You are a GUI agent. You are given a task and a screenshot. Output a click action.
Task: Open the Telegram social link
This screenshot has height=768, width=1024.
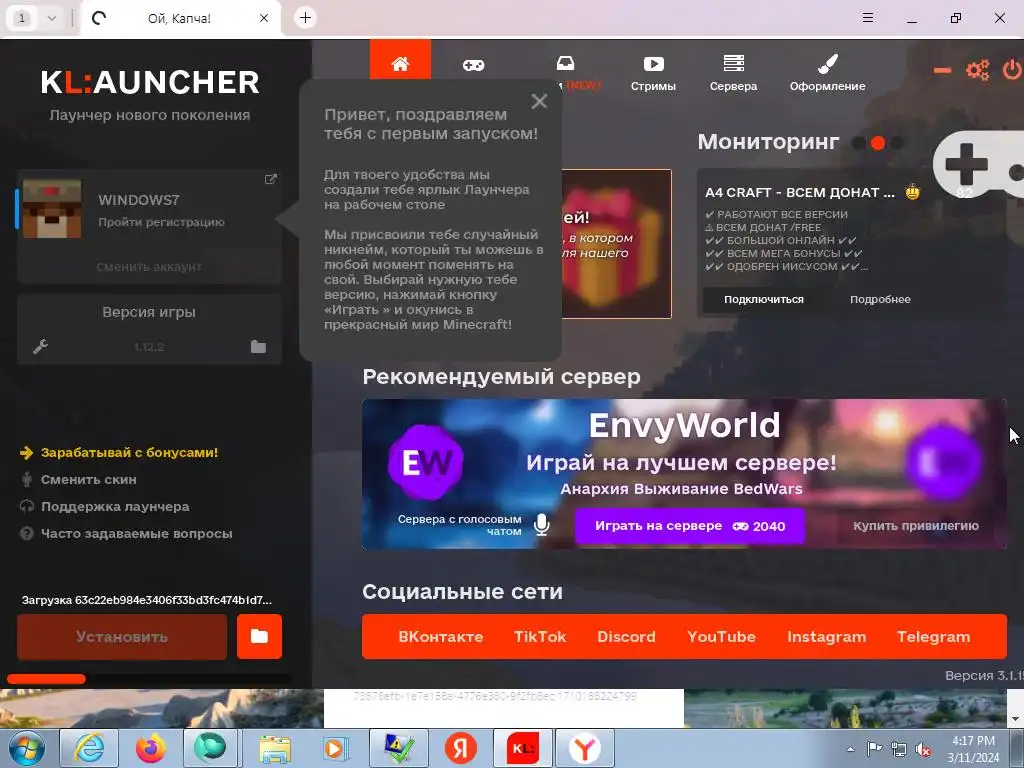pyautogui.click(x=934, y=637)
